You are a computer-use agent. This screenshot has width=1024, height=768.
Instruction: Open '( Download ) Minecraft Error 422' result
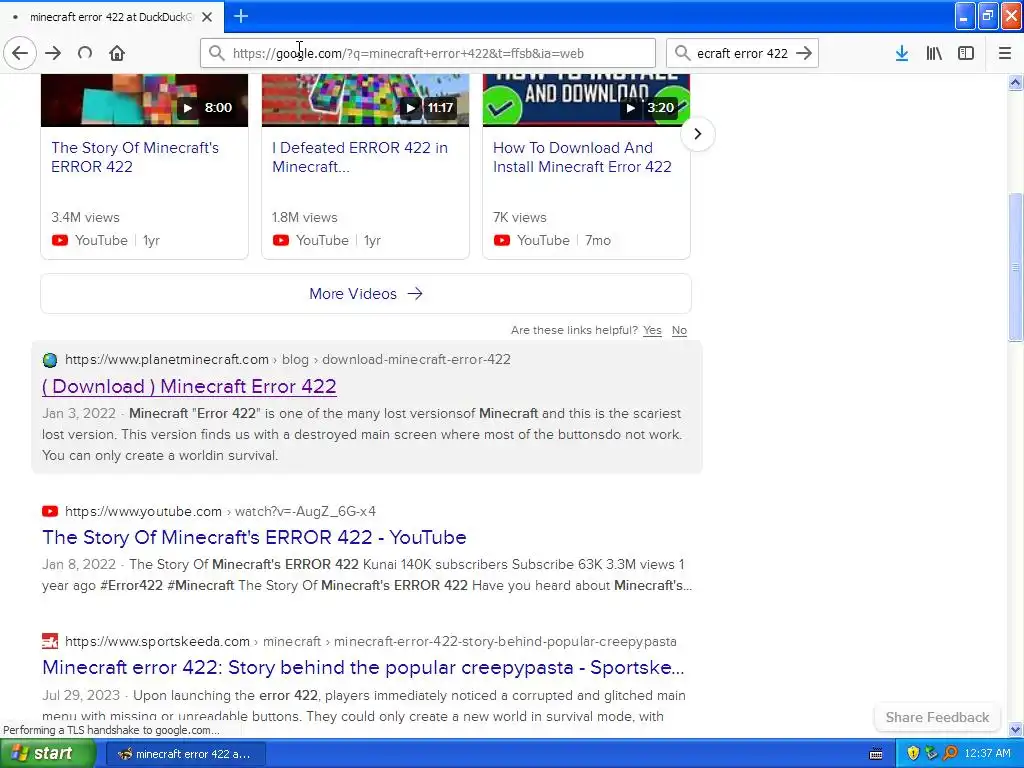(x=189, y=386)
